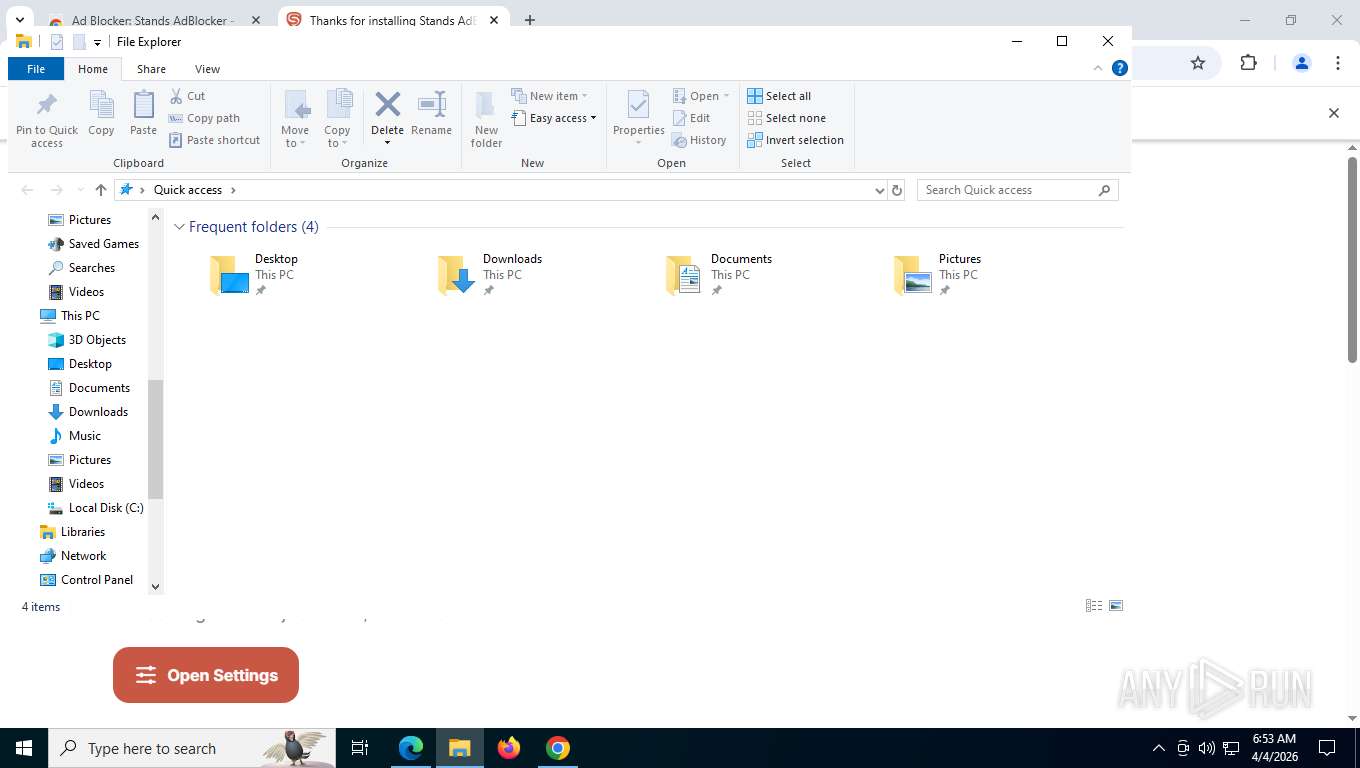Image resolution: width=1360 pixels, height=768 pixels.
Task: Click Paste shortcut in the ribbon
Action: [x=215, y=140]
